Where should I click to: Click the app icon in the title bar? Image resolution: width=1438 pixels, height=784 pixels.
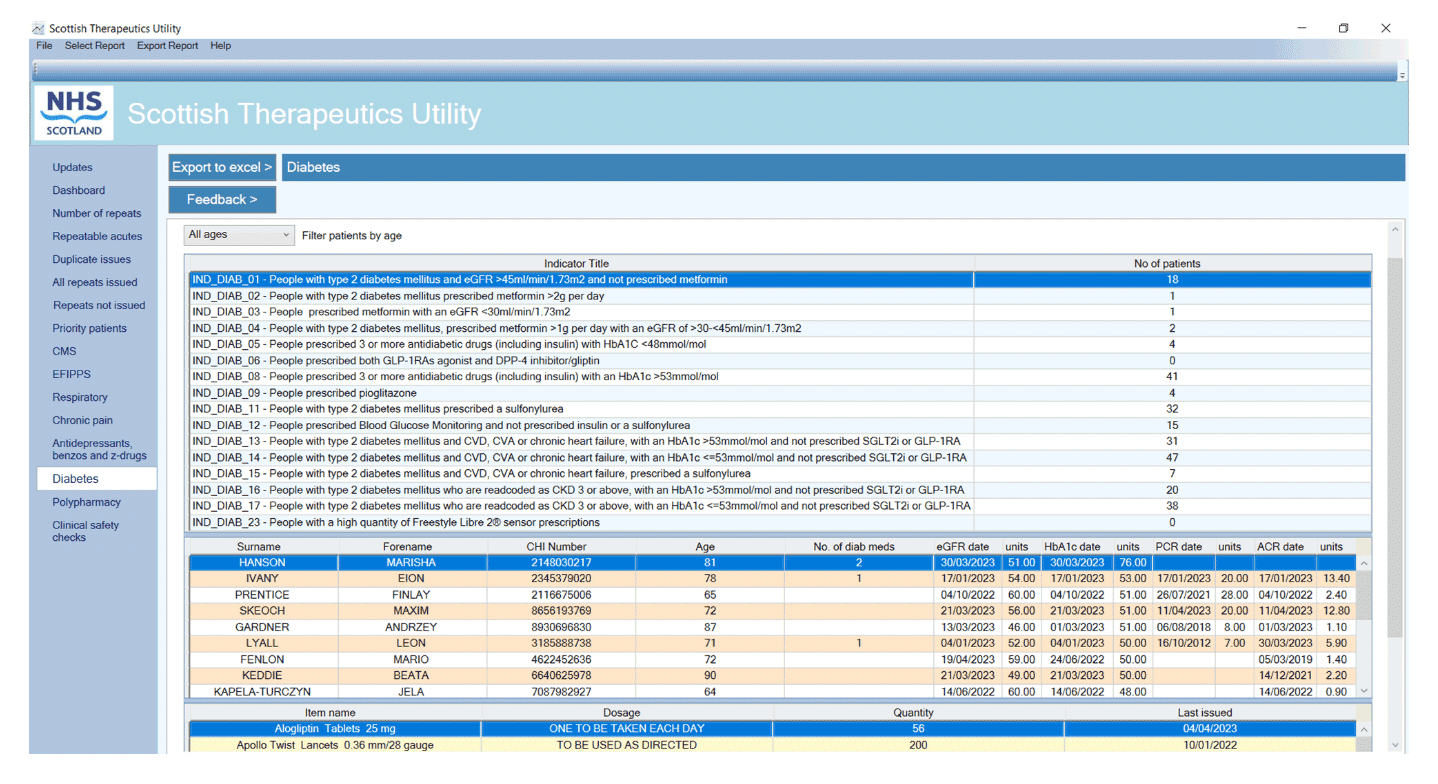point(38,28)
